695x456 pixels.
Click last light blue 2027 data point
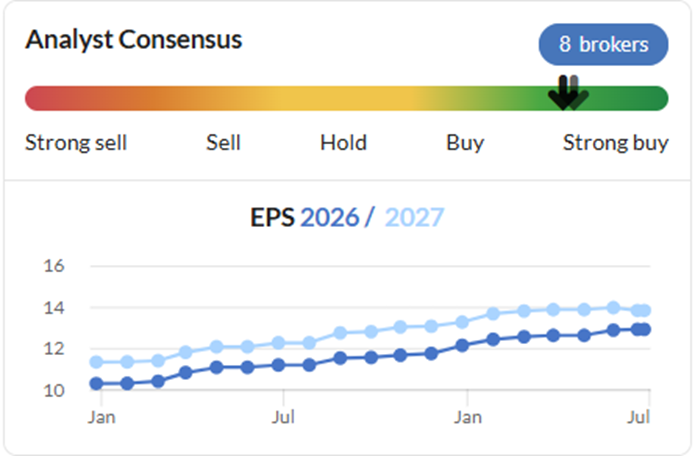(645, 310)
